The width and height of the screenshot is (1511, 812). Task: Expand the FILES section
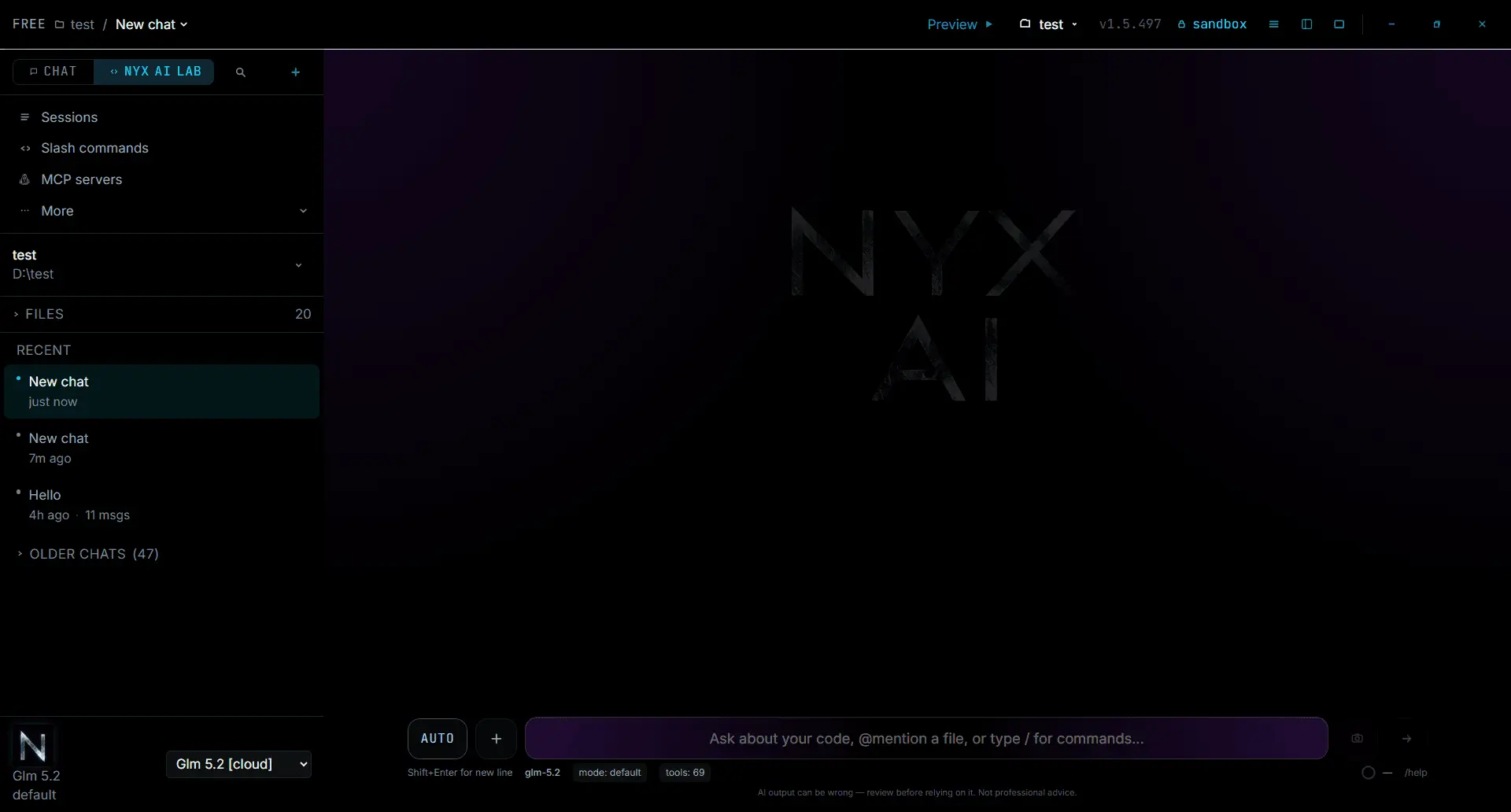coord(161,314)
